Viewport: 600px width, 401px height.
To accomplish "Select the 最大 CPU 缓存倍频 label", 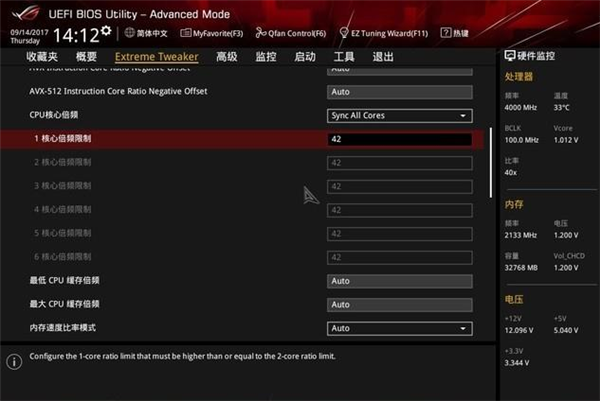I will coord(64,304).
